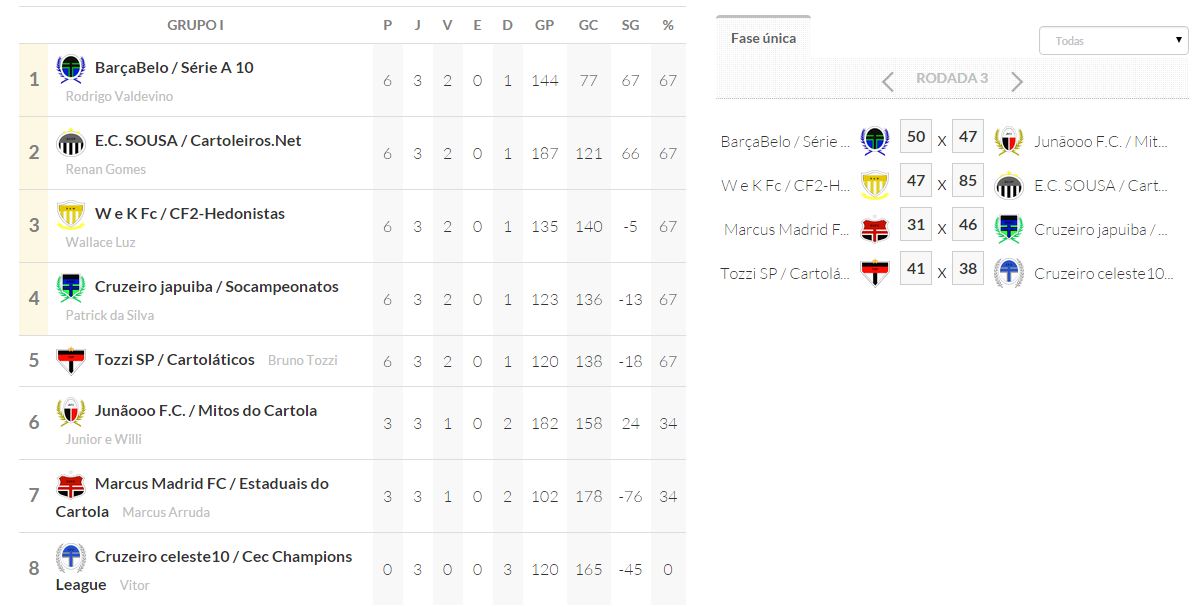Click the GRUPO I table header
The image size is (1199, 607).
pyautogui.click(x=195, y=25)
